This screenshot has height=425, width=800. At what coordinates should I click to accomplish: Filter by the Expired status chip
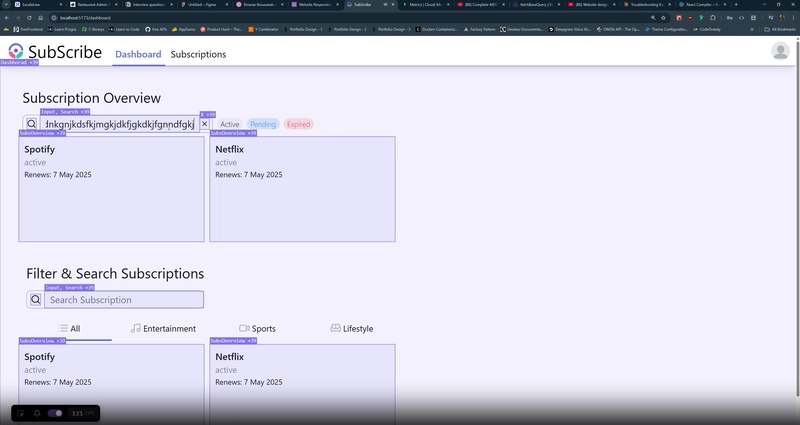click(298, 124)
